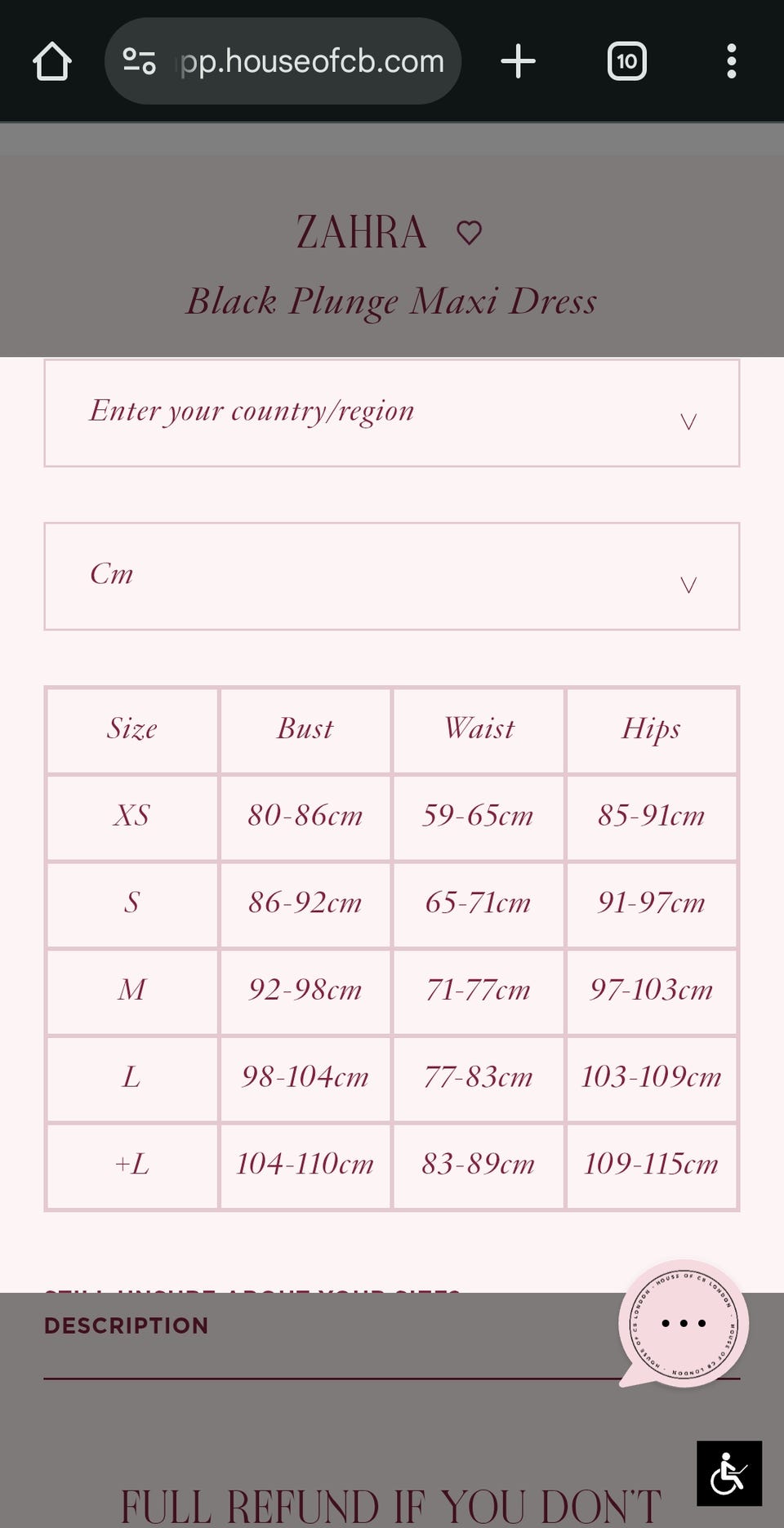784x1528 pixels.
Task: Open a new tab with plus icon
Action: (518, 61)
